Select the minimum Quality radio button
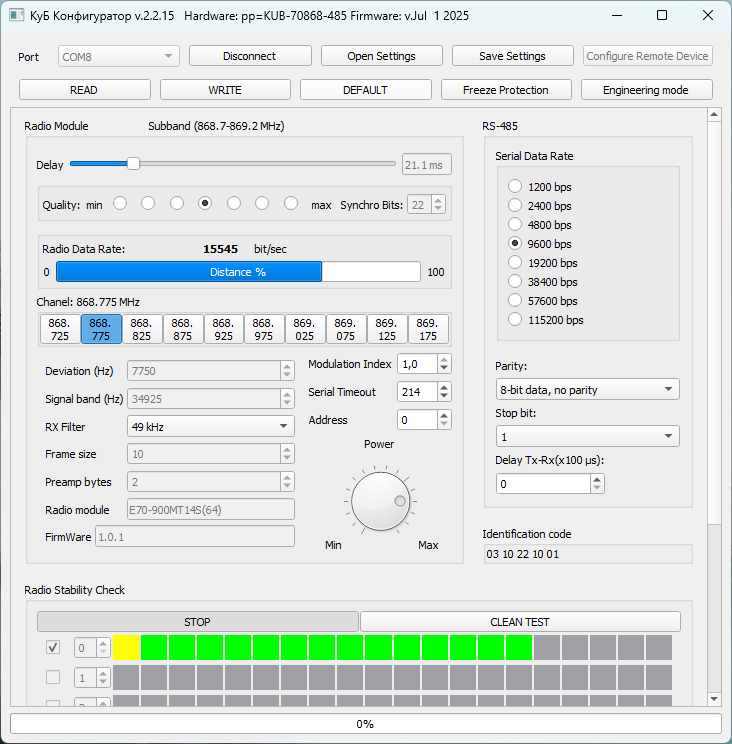 120,203
